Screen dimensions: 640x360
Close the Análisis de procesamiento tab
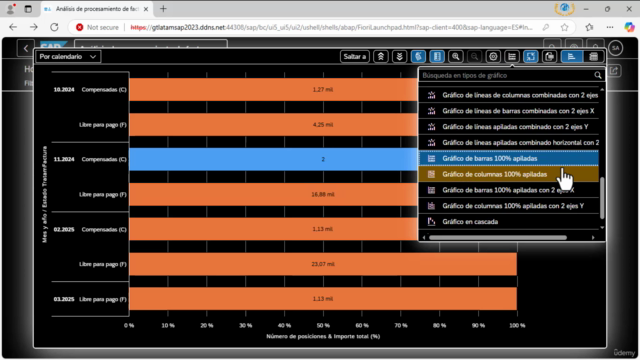146,9
